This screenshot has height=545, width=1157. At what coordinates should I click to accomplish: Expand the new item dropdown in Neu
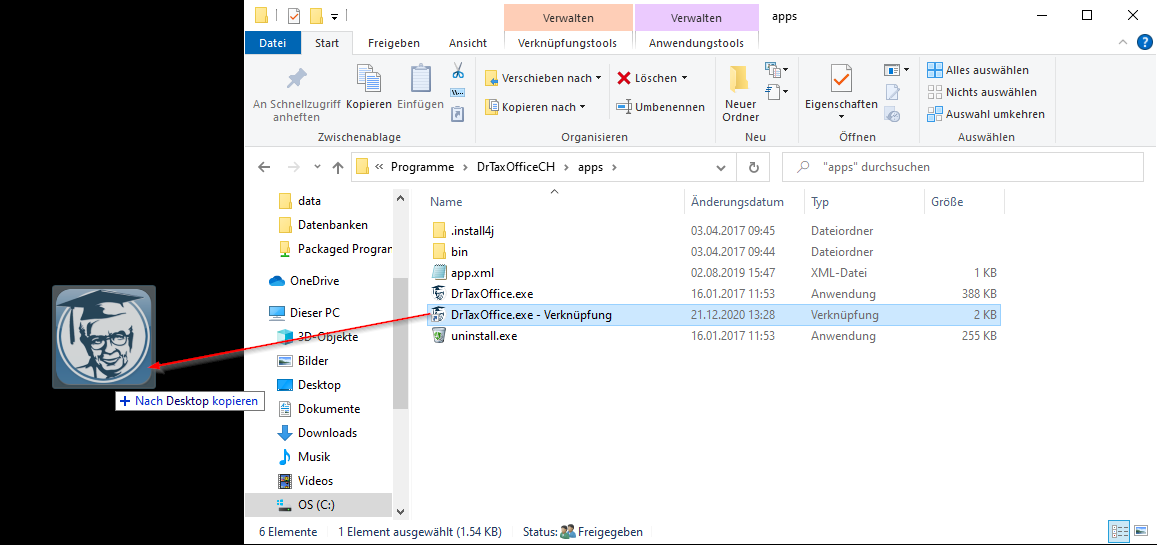(777, 70)
